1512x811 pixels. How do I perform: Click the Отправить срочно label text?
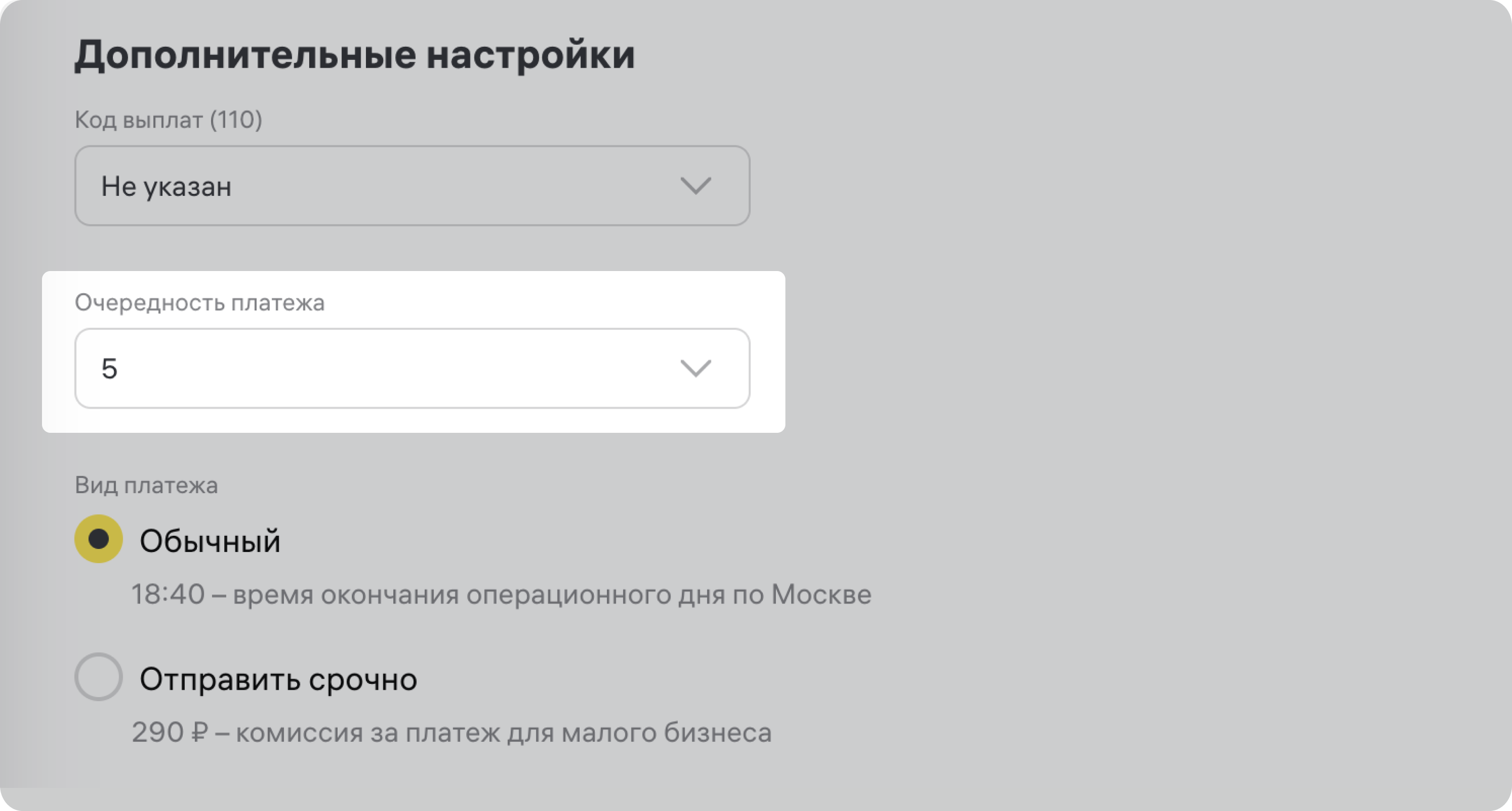278,680
